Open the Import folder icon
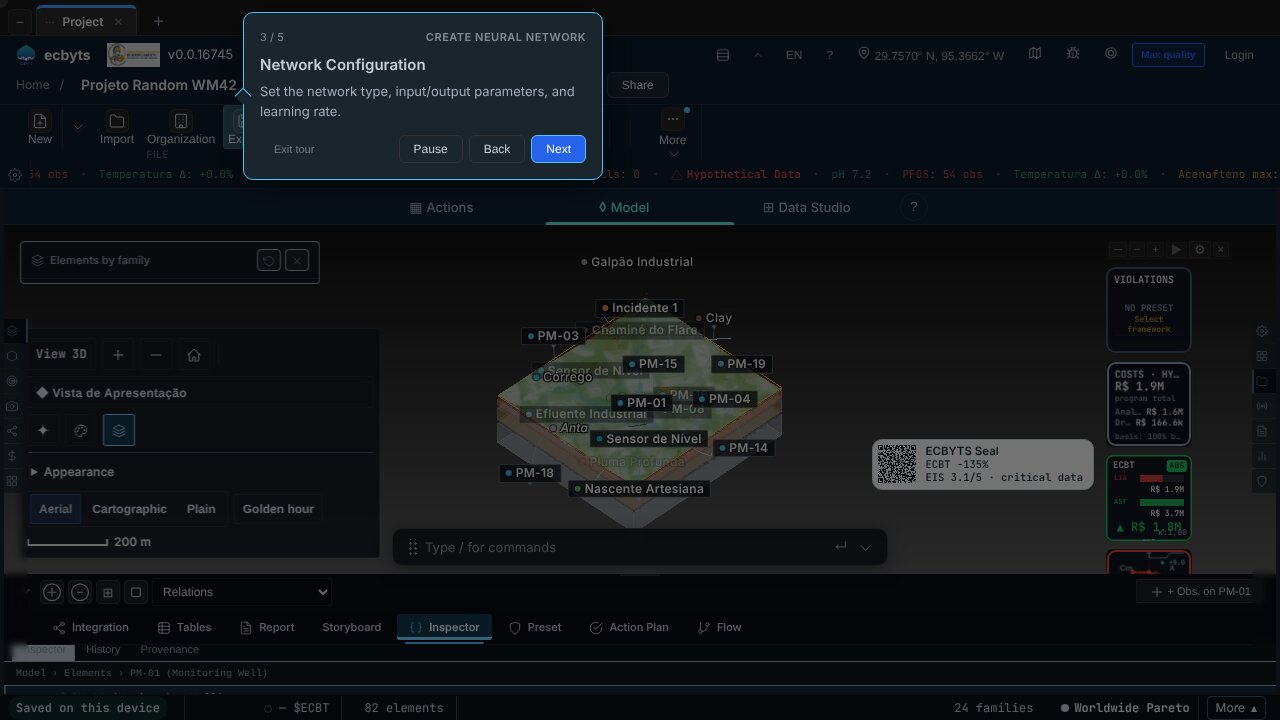The image size is (1280, 720). [x=117, y=120]
